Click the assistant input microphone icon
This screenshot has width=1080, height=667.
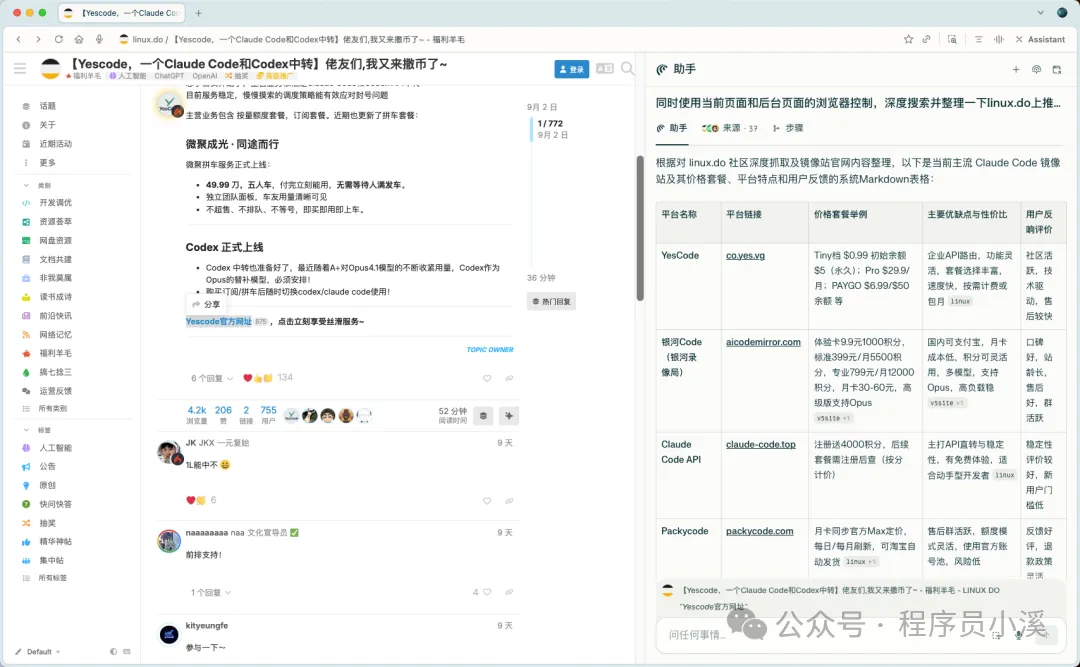[1018, 635]
